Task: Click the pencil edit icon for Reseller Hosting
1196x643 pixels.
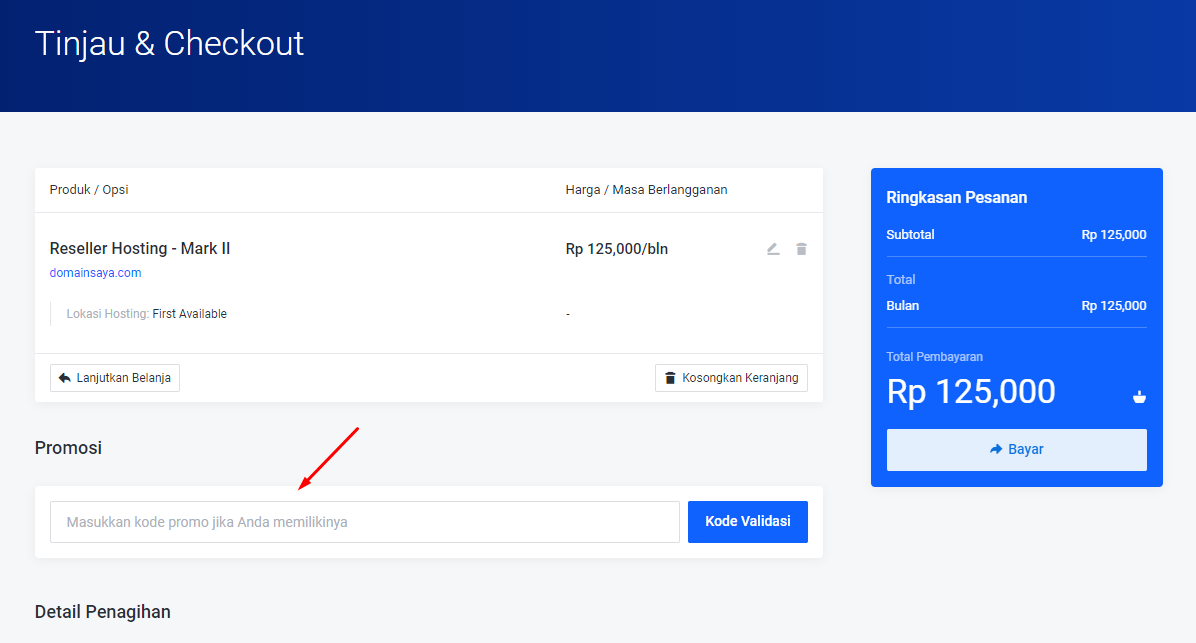Action: pos(773,249)
